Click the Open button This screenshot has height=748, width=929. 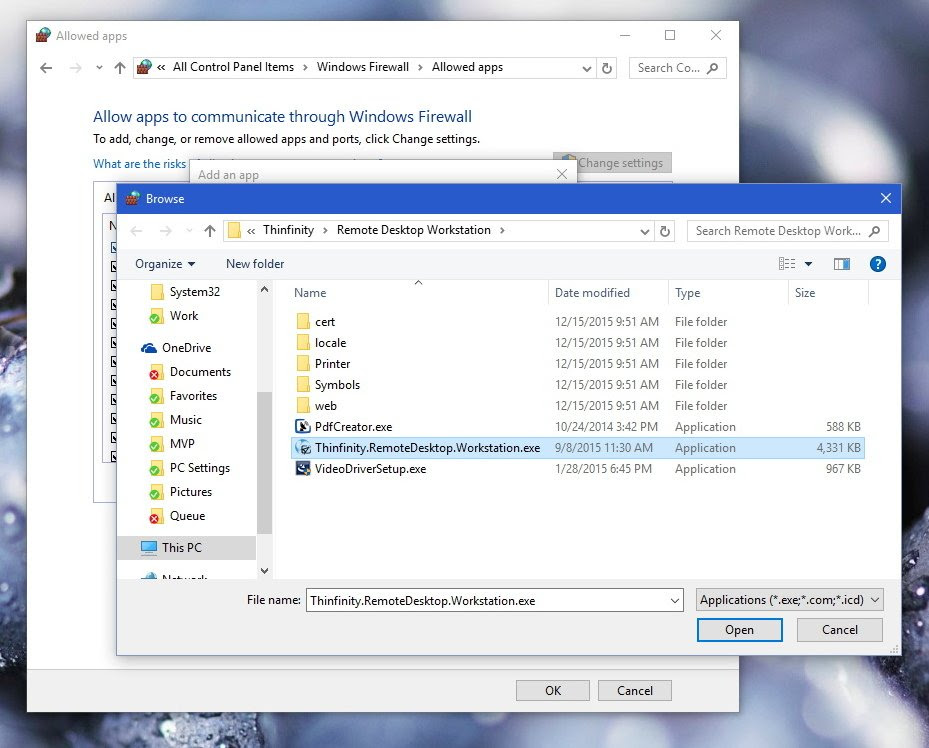click(739, 630)
